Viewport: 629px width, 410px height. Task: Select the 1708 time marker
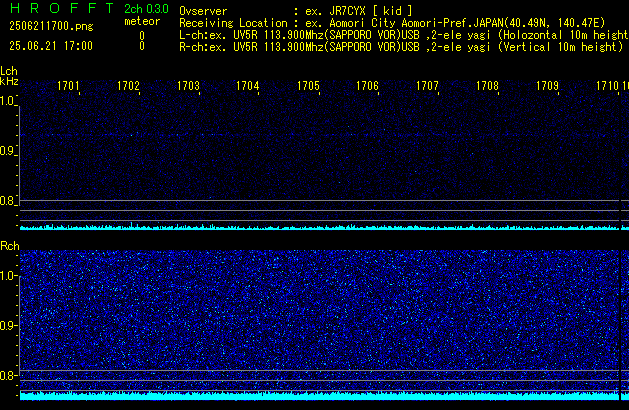coord(487,86)
